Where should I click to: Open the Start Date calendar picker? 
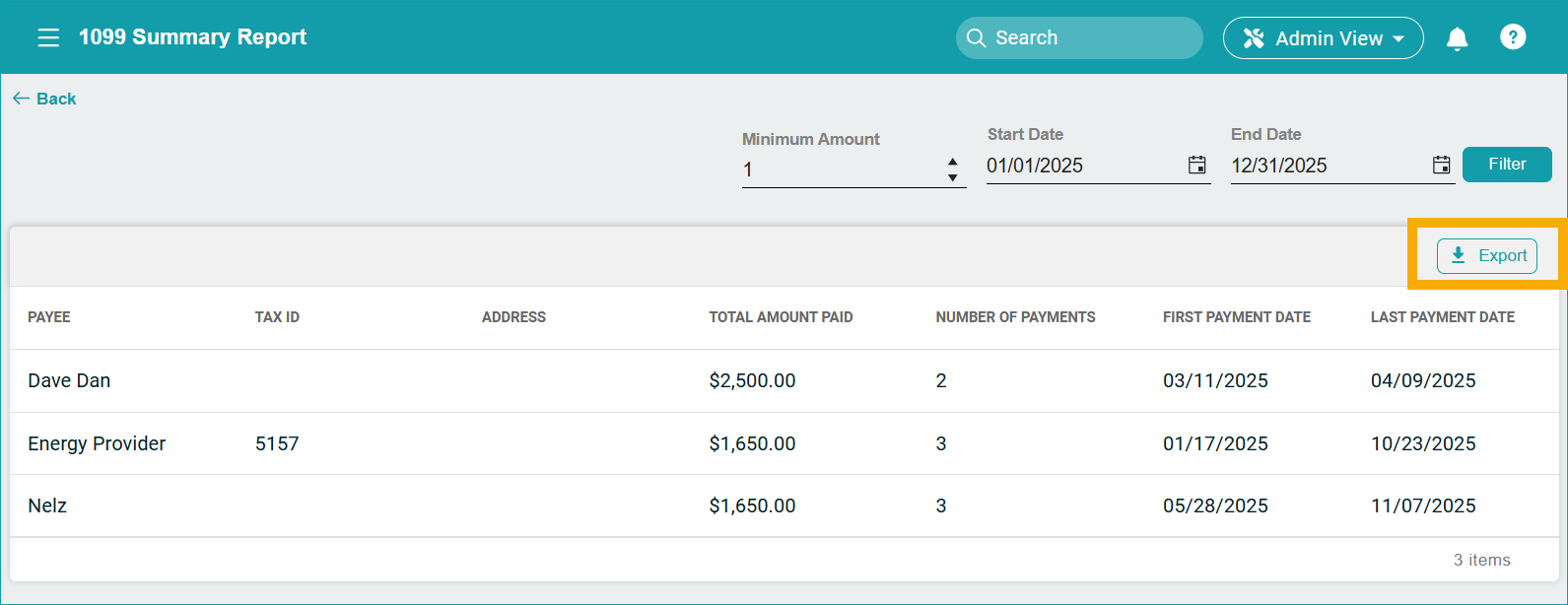[1196, 166]
